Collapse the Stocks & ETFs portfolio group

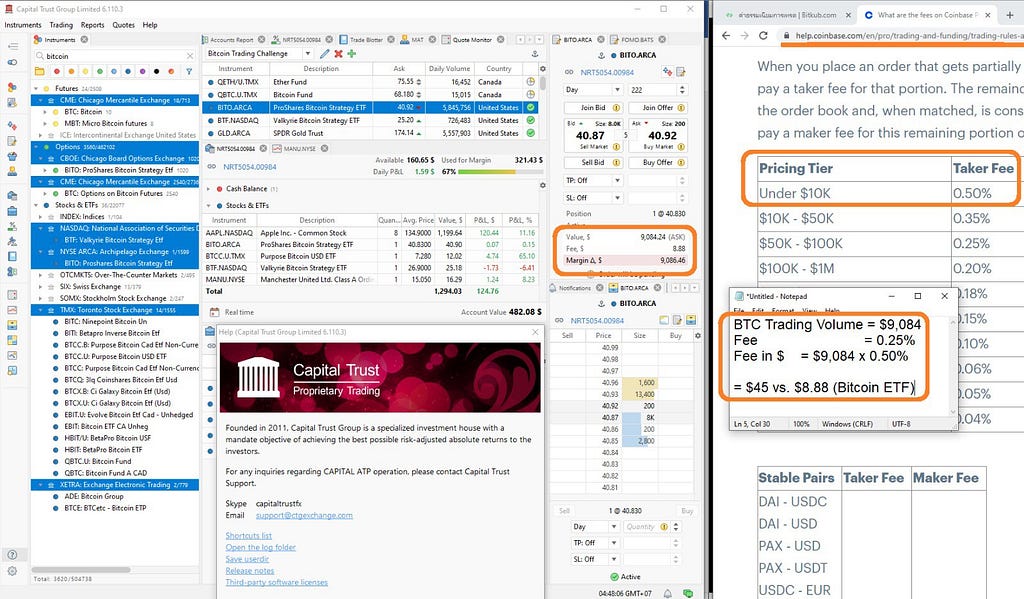209,205
